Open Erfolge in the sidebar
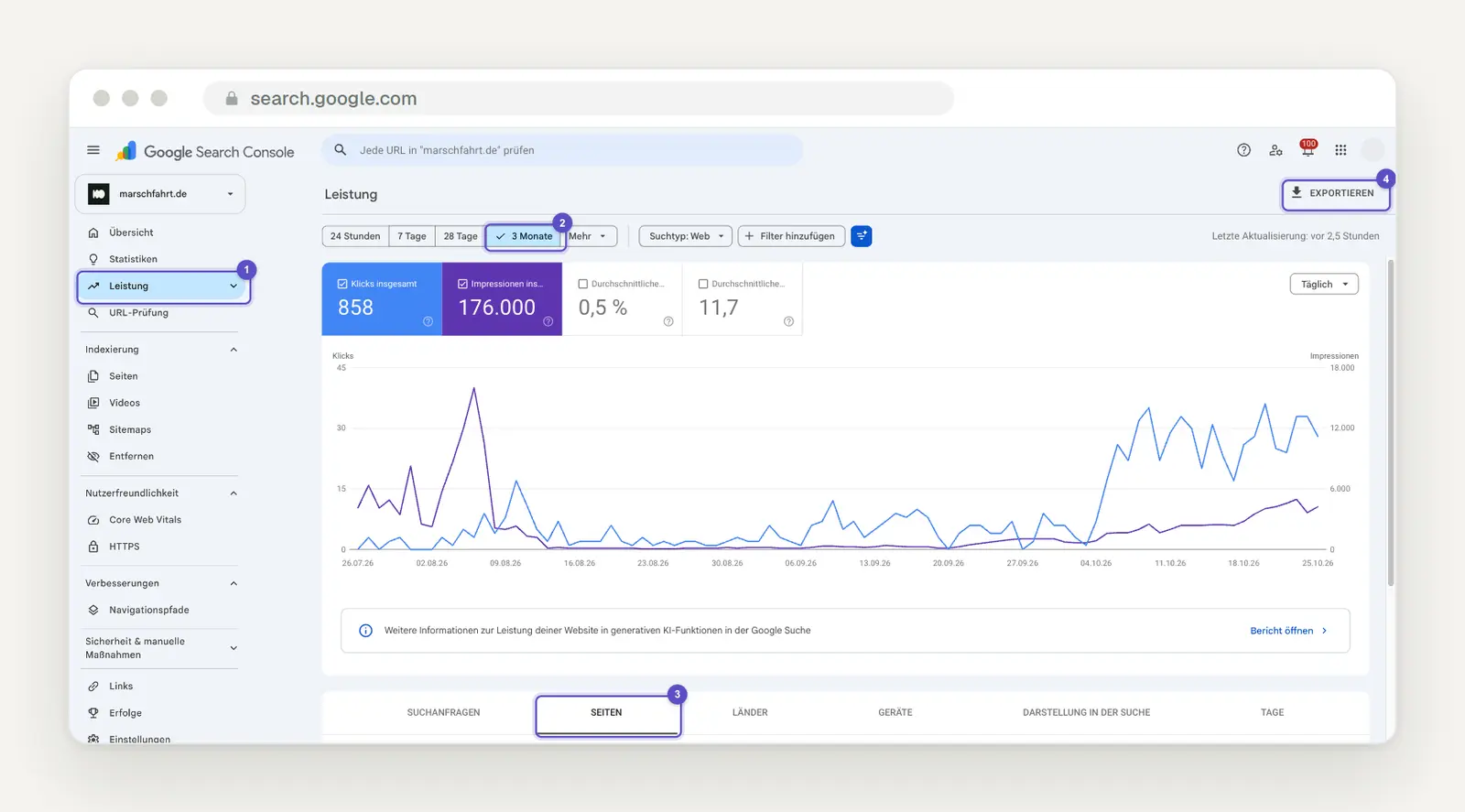The image size is (1465, 812). pyautogui.click(x=125, y=713)
